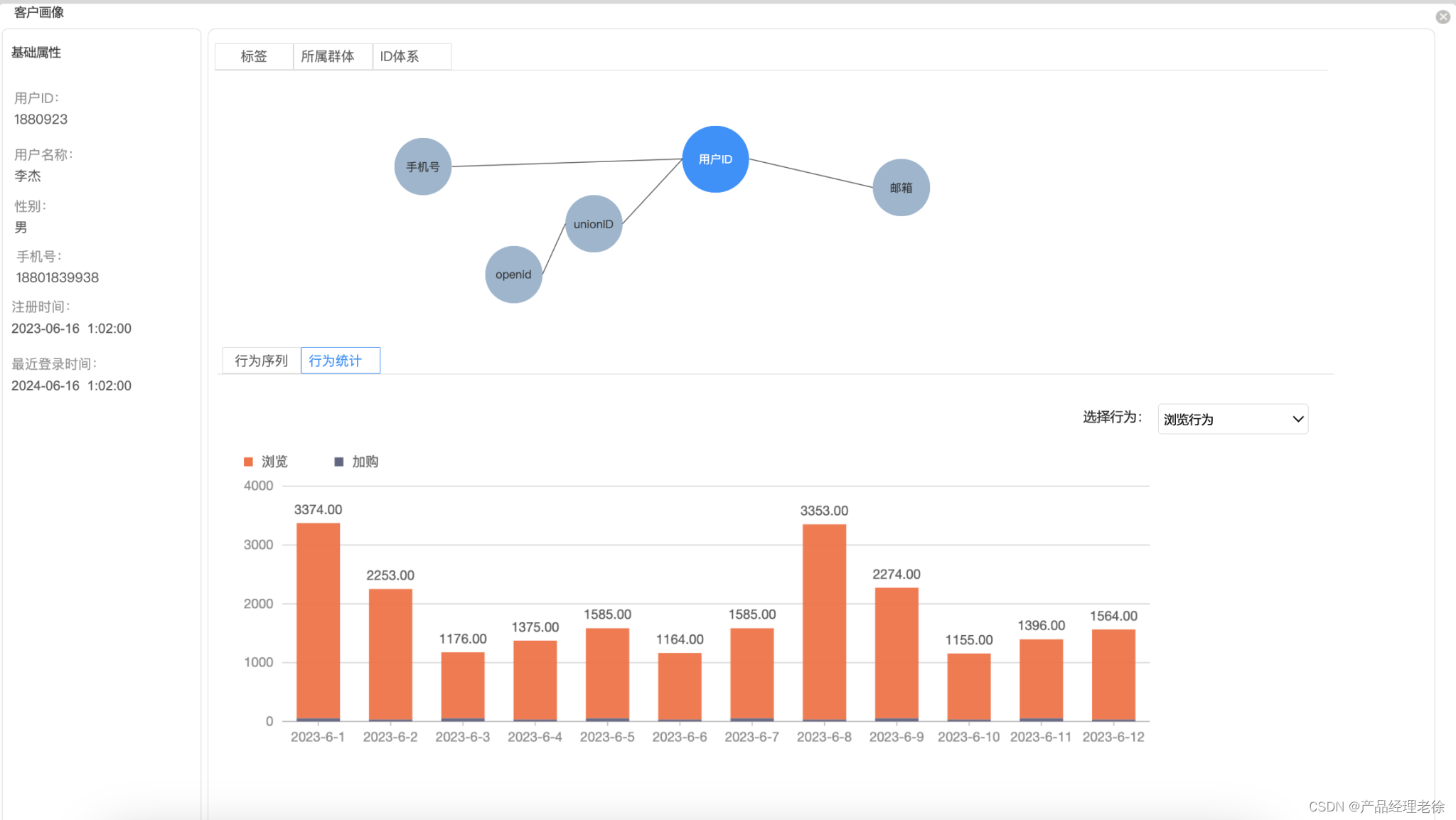Open the 所属群体 tab
Screen dimensions: 1456x820
click(328, 56)
